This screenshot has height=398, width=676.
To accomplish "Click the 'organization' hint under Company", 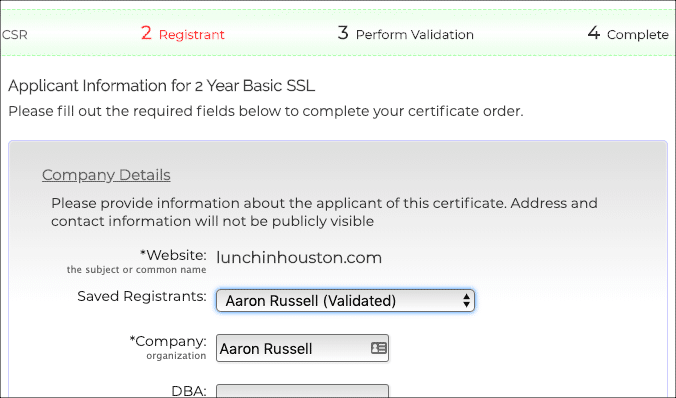I will coord(176,356).
